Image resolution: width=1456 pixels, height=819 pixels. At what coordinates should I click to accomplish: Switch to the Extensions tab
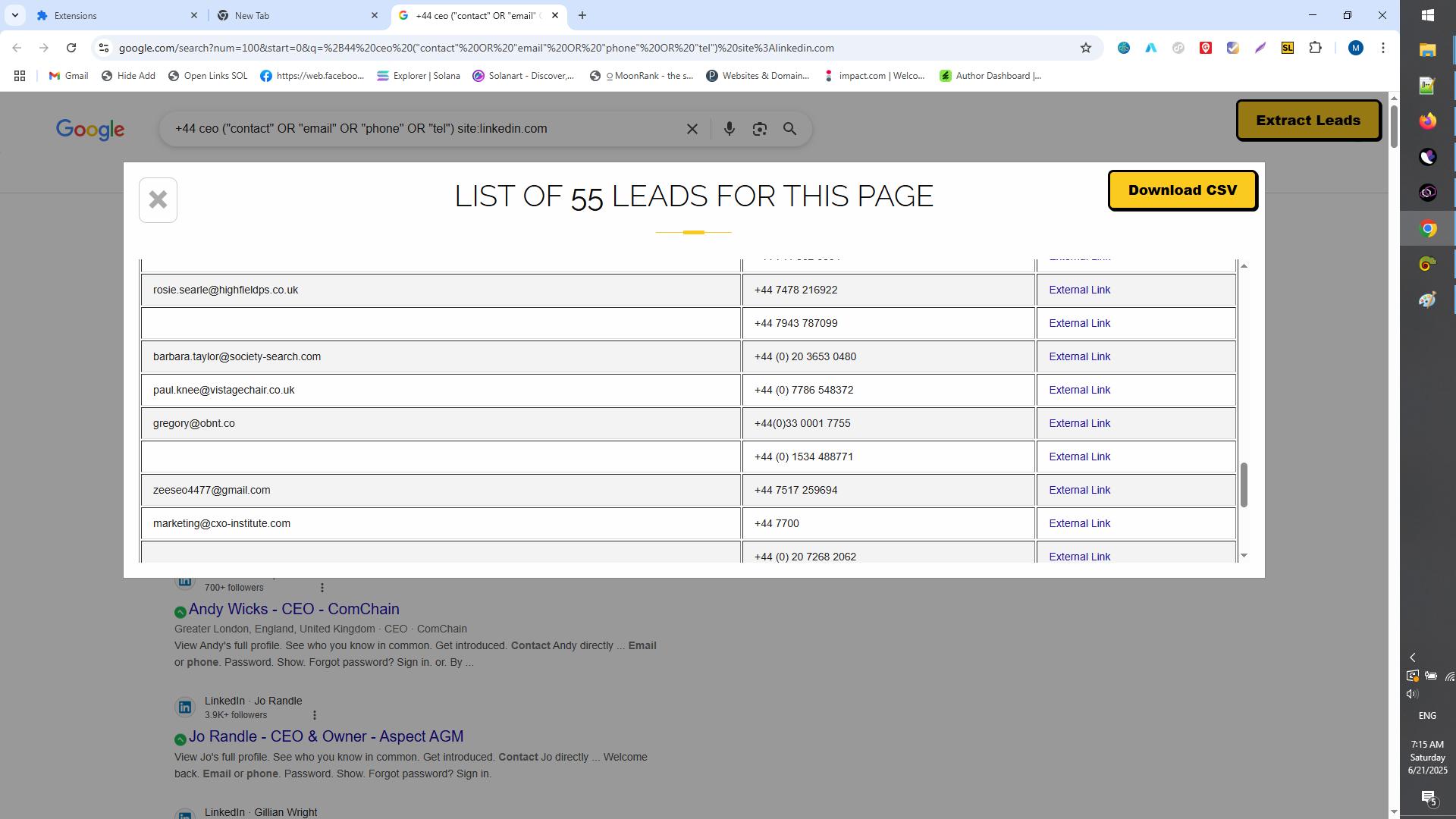point(114,15)
